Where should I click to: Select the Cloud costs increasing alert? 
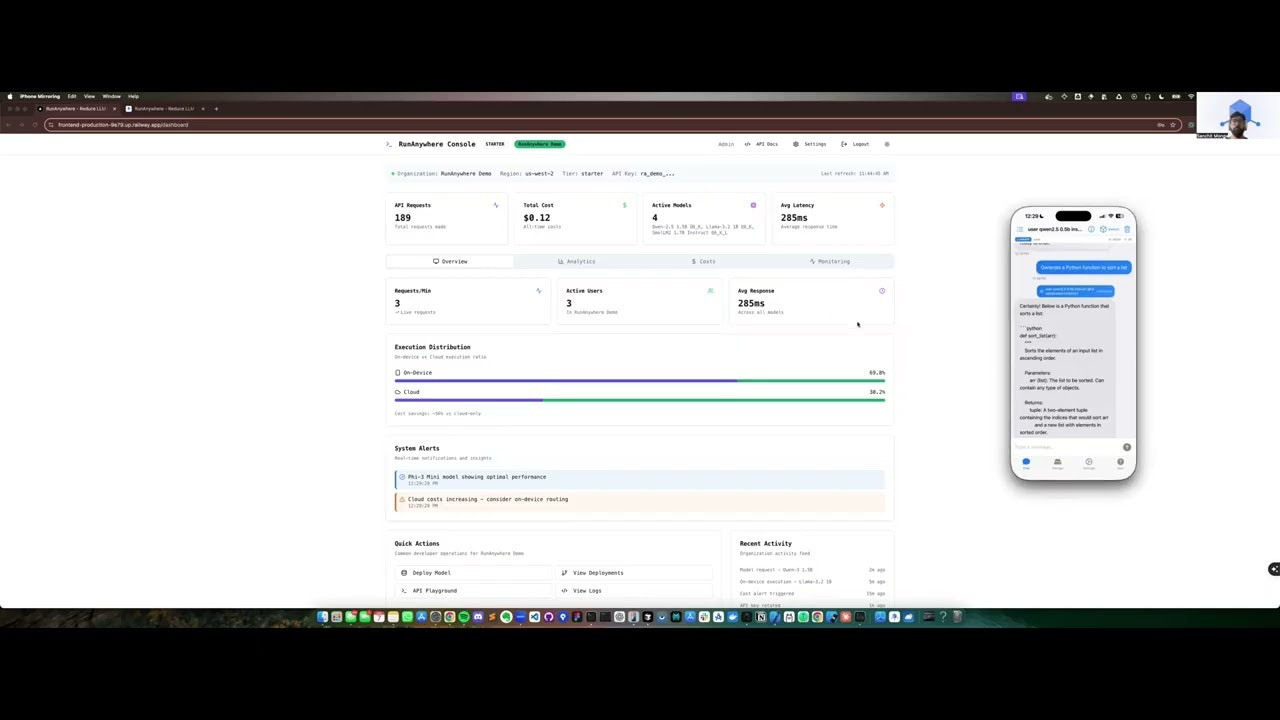tap(640, 501)
